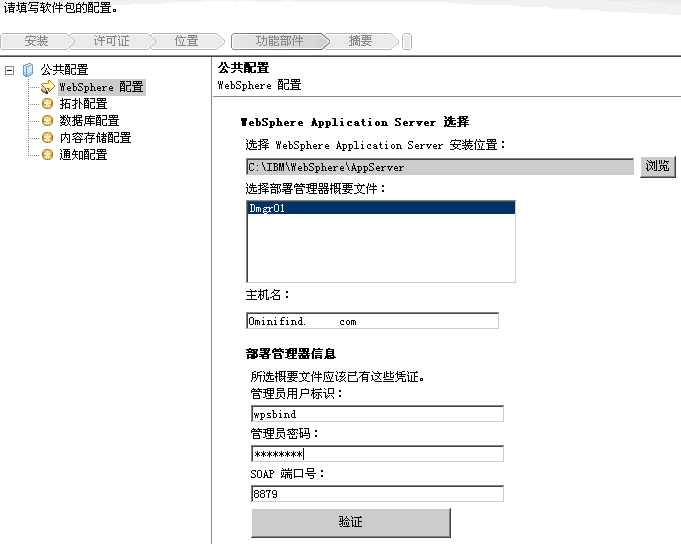Click the small last step indicator after 摘要
The height and width of the screenshot is (544, 681).
coord(407,42)
